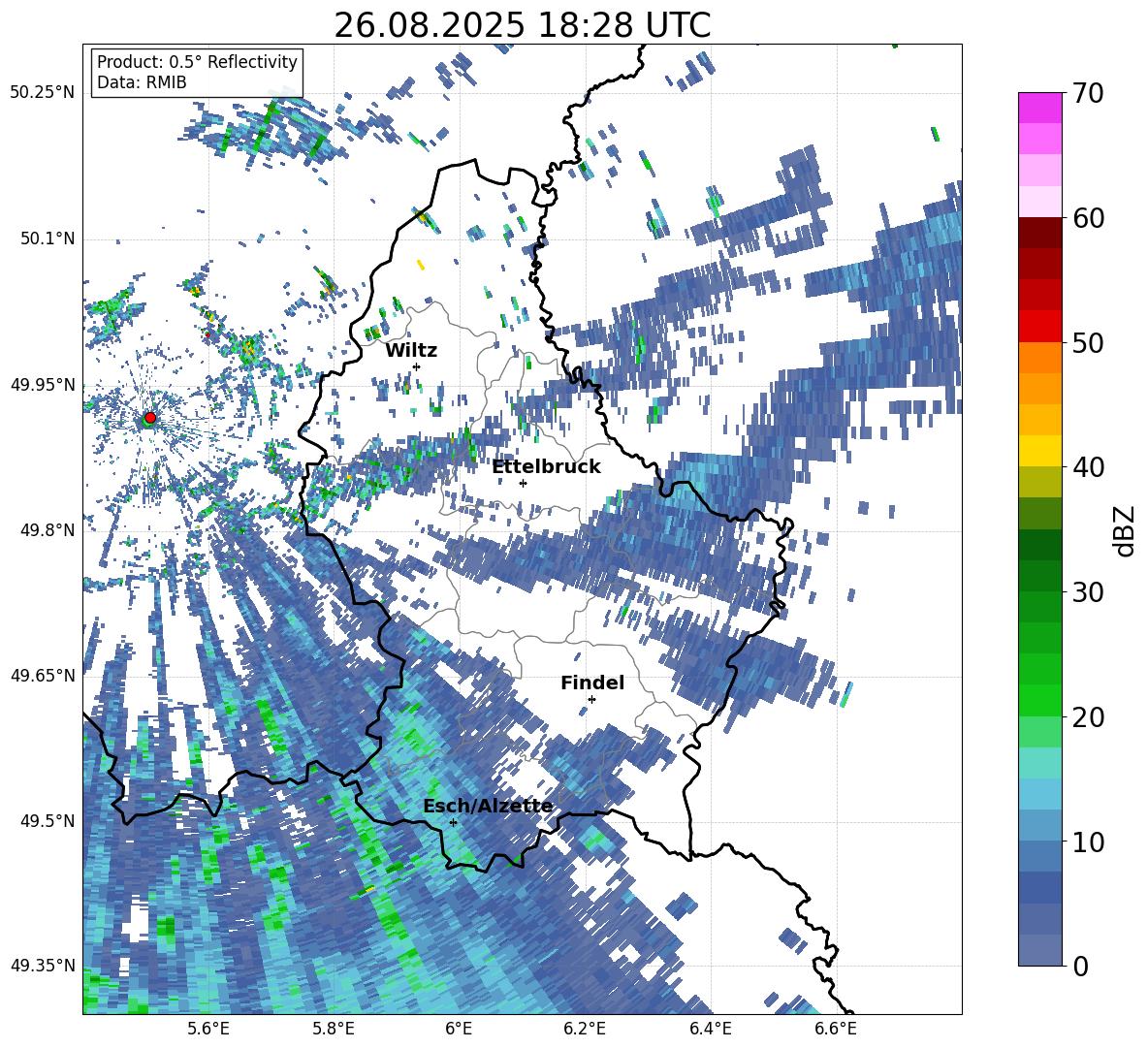Click the 50 value on the colorbar

coord(1087,342)
